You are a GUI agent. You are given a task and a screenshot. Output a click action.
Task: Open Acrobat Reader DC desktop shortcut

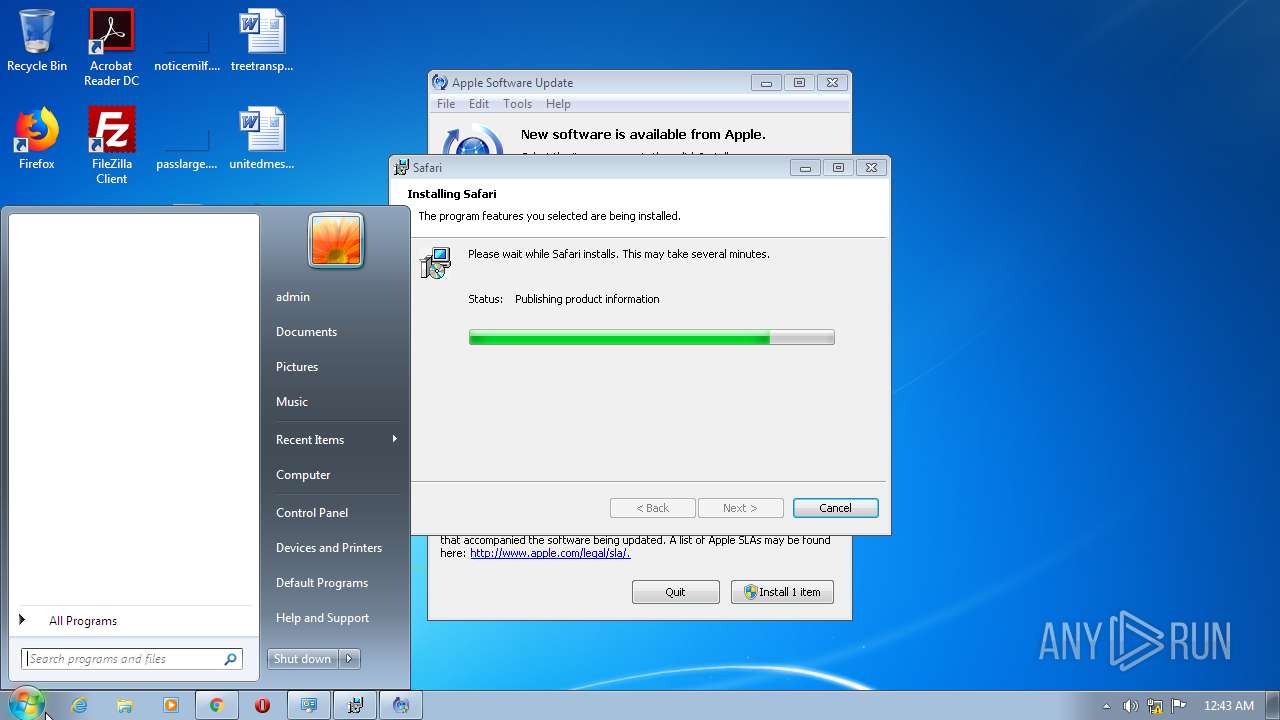tap(111, 48)
